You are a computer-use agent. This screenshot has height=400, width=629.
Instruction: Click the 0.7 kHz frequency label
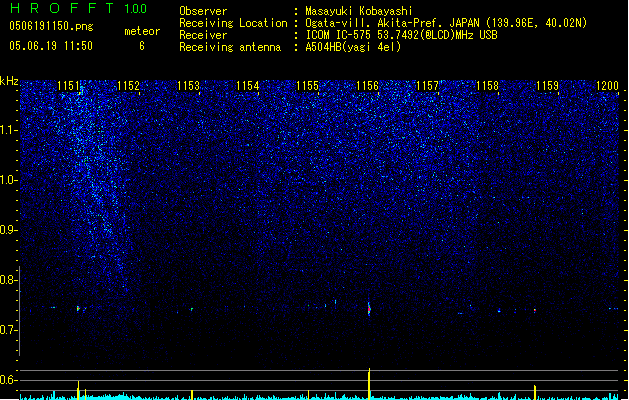point(8,330)
